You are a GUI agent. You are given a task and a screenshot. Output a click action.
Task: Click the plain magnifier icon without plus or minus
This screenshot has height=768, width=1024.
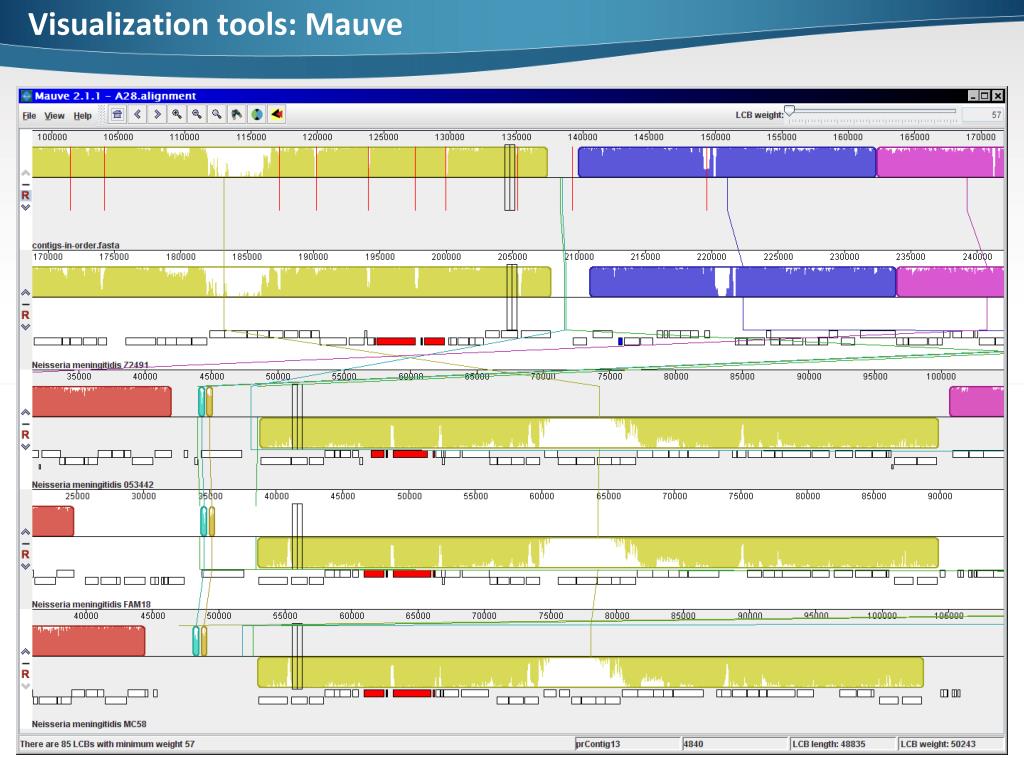click(217, 115)
